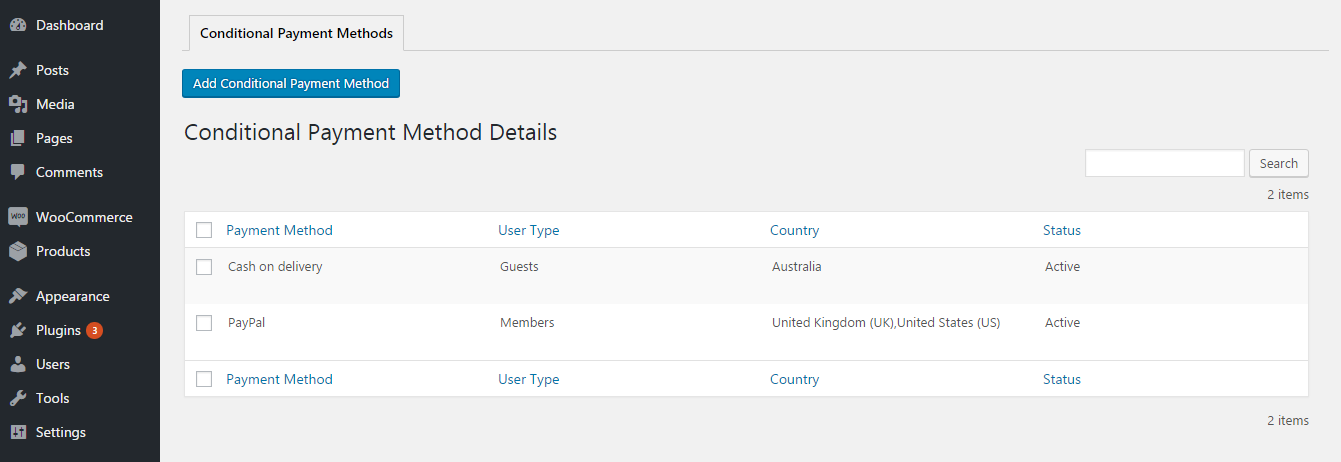Click the Posts pushpin icon
Viewport: 1341px width, 462px height.
tap(17, 70)
